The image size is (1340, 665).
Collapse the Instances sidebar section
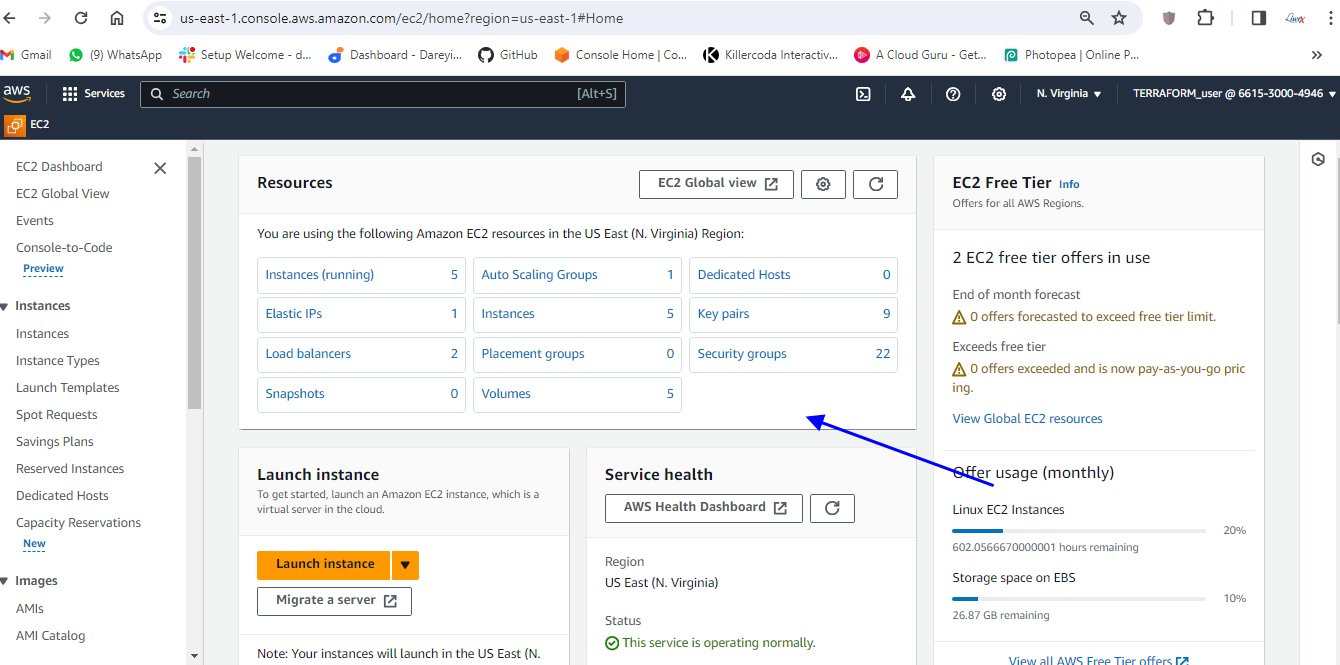click(5, 306)
